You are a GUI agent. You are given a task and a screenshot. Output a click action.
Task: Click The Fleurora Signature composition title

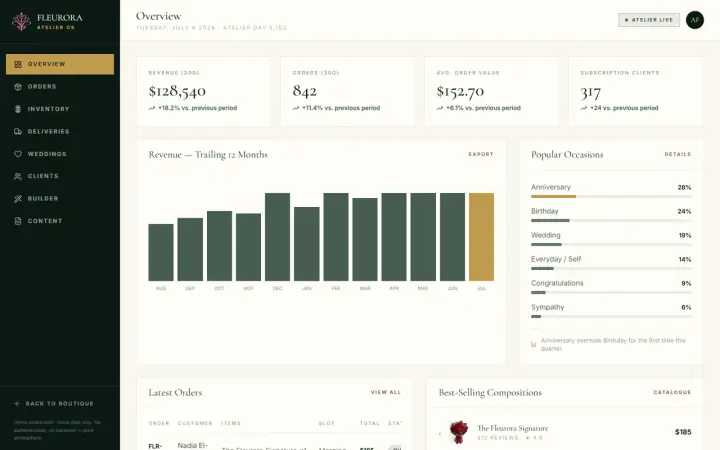click(x=512, y=428)
